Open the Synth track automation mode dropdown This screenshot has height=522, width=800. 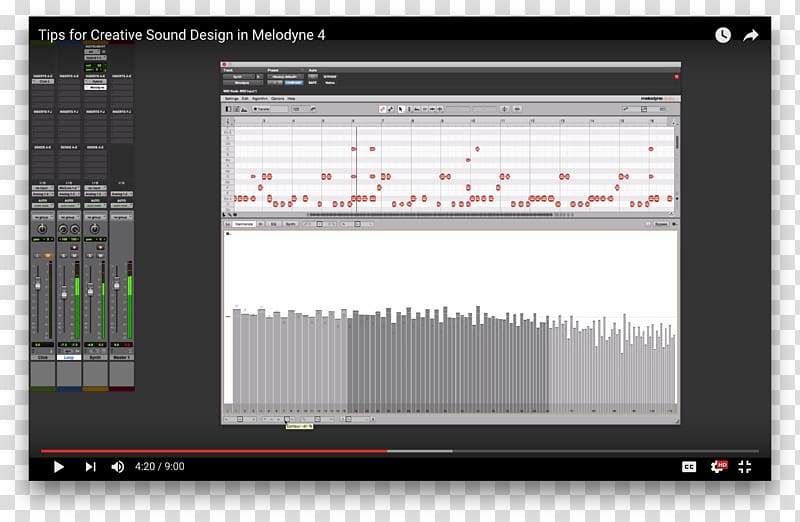tap(95, 205)
